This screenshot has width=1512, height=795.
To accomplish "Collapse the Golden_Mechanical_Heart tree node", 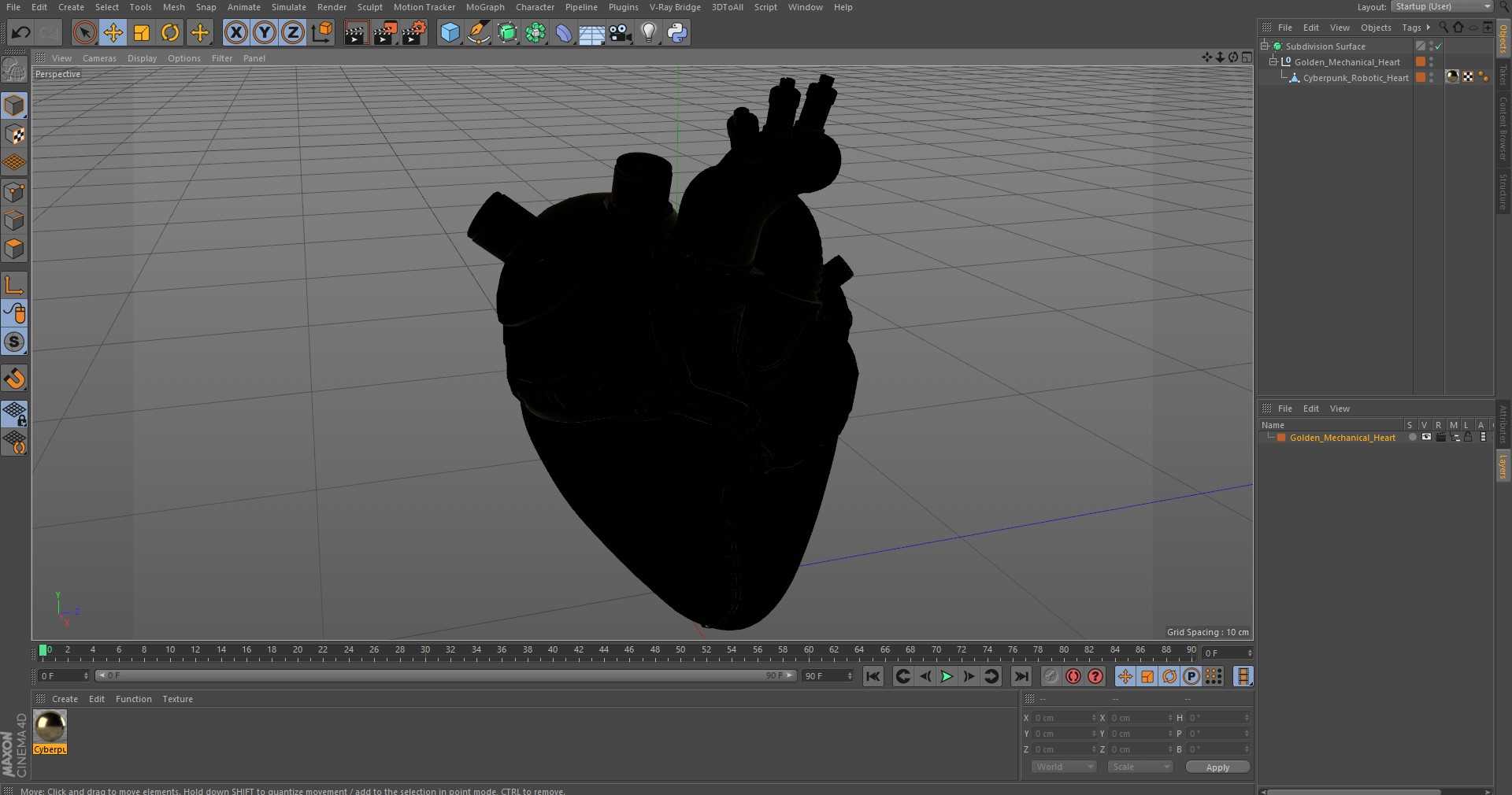I will [1273, 61].
